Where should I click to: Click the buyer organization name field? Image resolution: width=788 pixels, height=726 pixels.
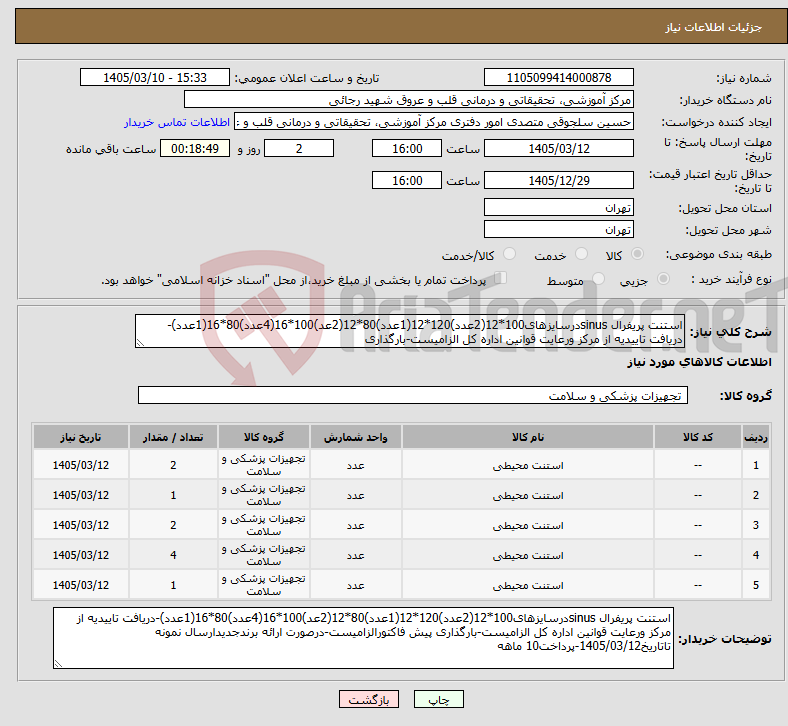coord(409,99)
